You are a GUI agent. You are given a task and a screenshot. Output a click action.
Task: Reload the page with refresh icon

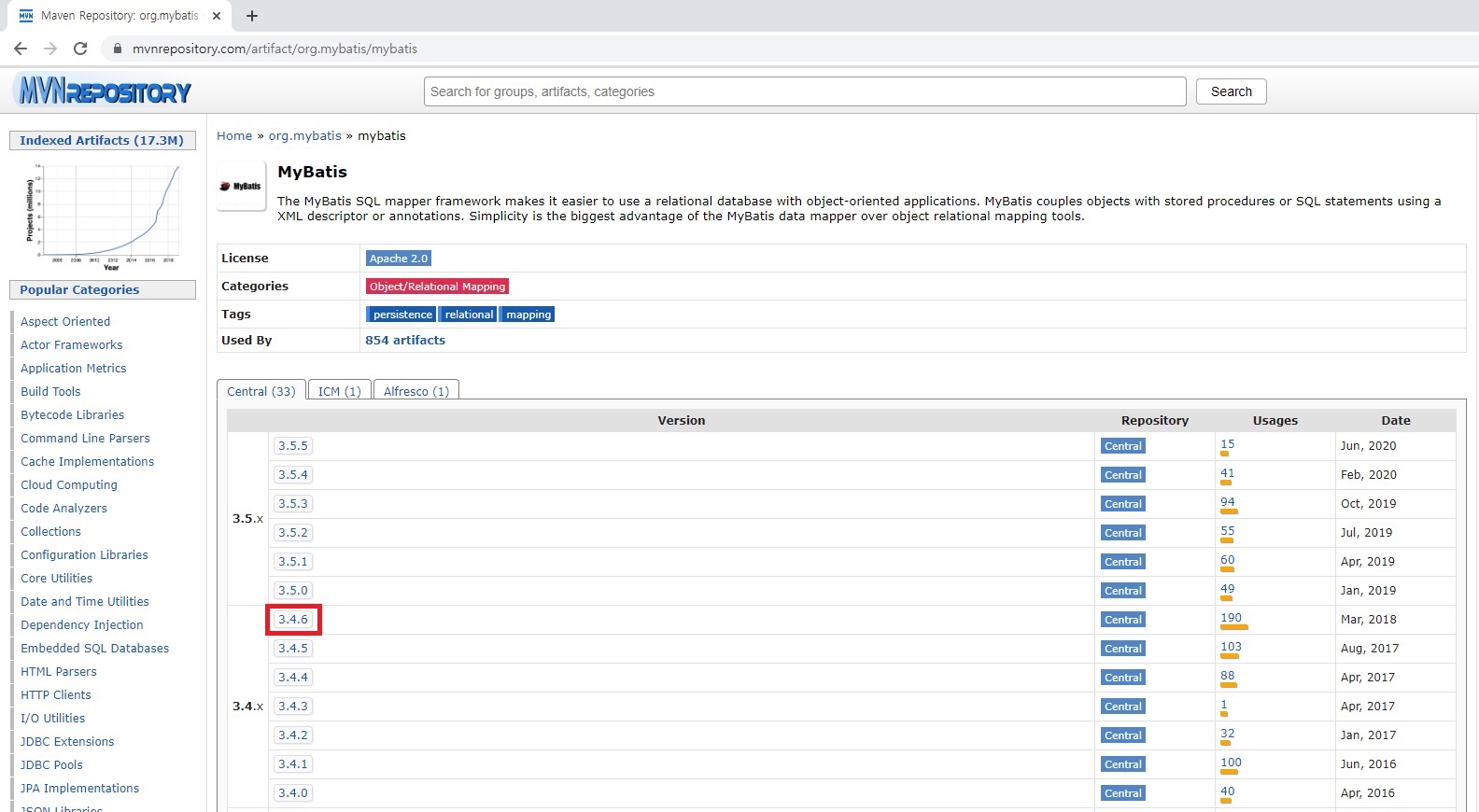coord(80,49)
